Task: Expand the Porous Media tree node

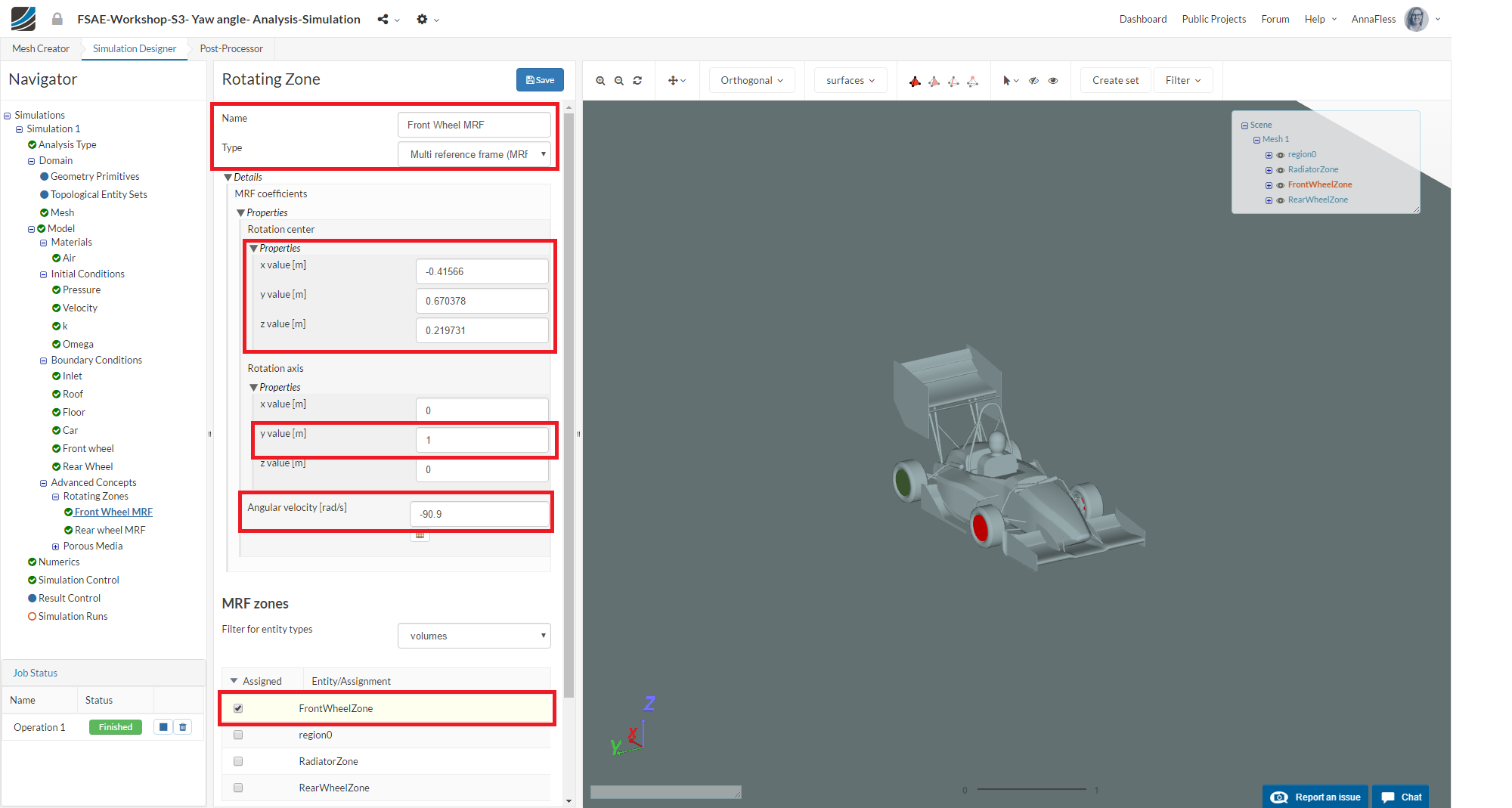Action: click(55, 546)
